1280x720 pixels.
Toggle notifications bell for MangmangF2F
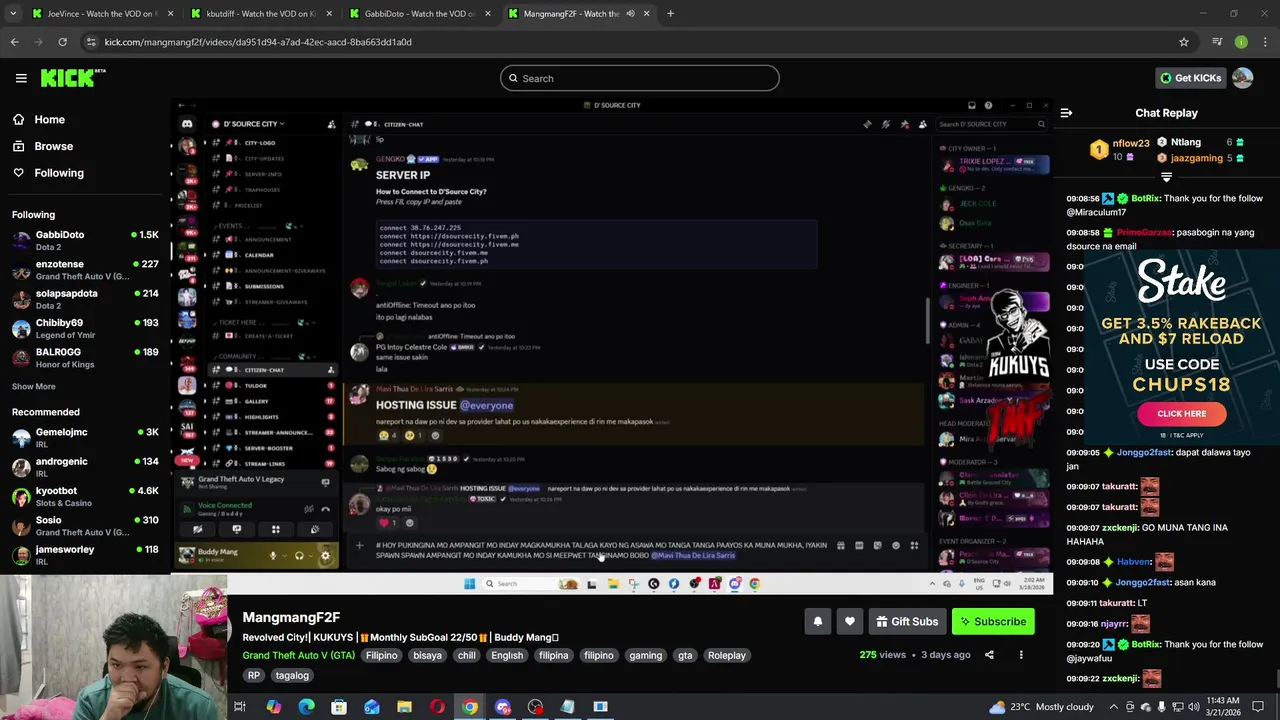(817, 622)
